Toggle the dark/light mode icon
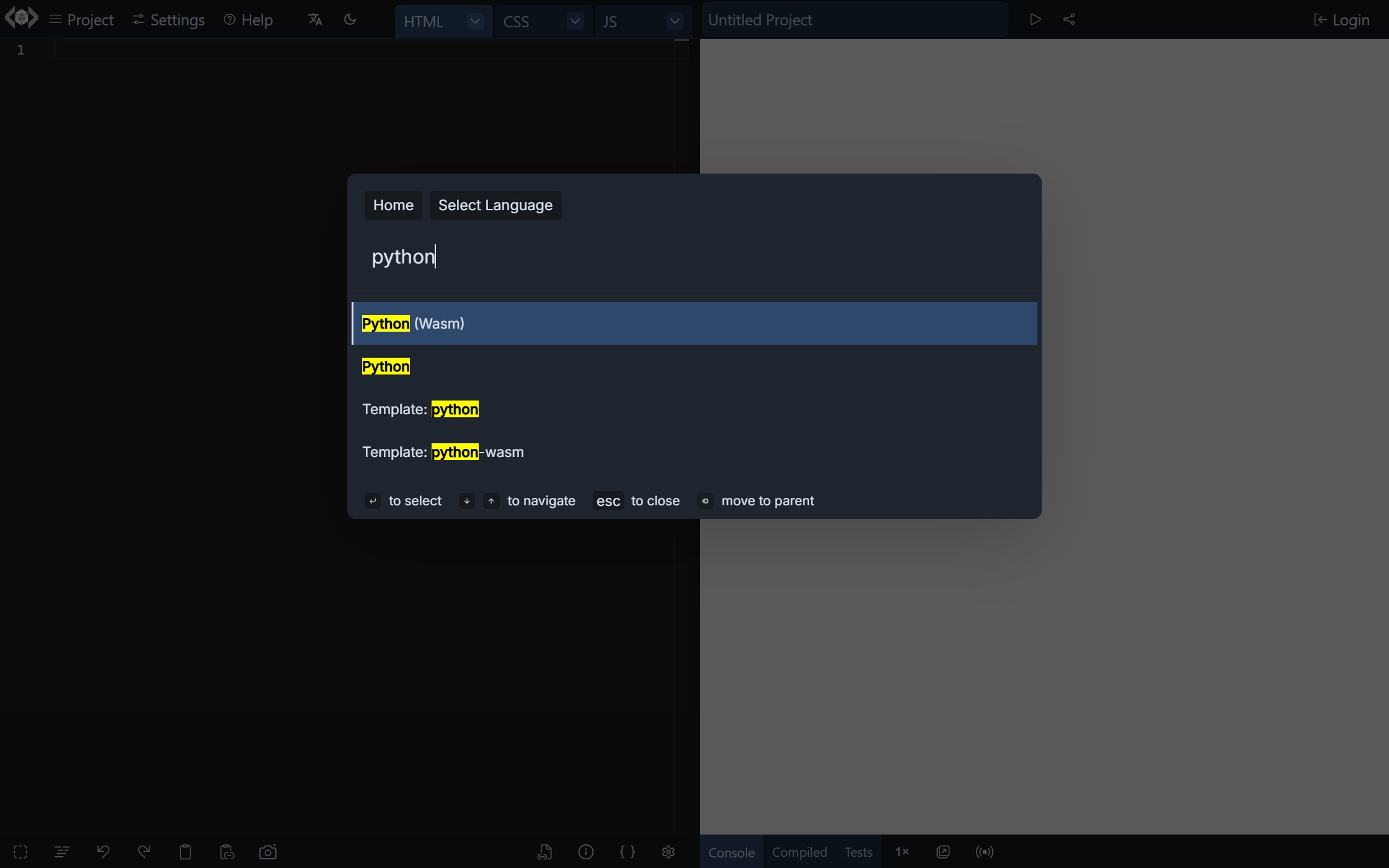The image size is (1389, 868). pyautogui.click(x=350, y=19)
